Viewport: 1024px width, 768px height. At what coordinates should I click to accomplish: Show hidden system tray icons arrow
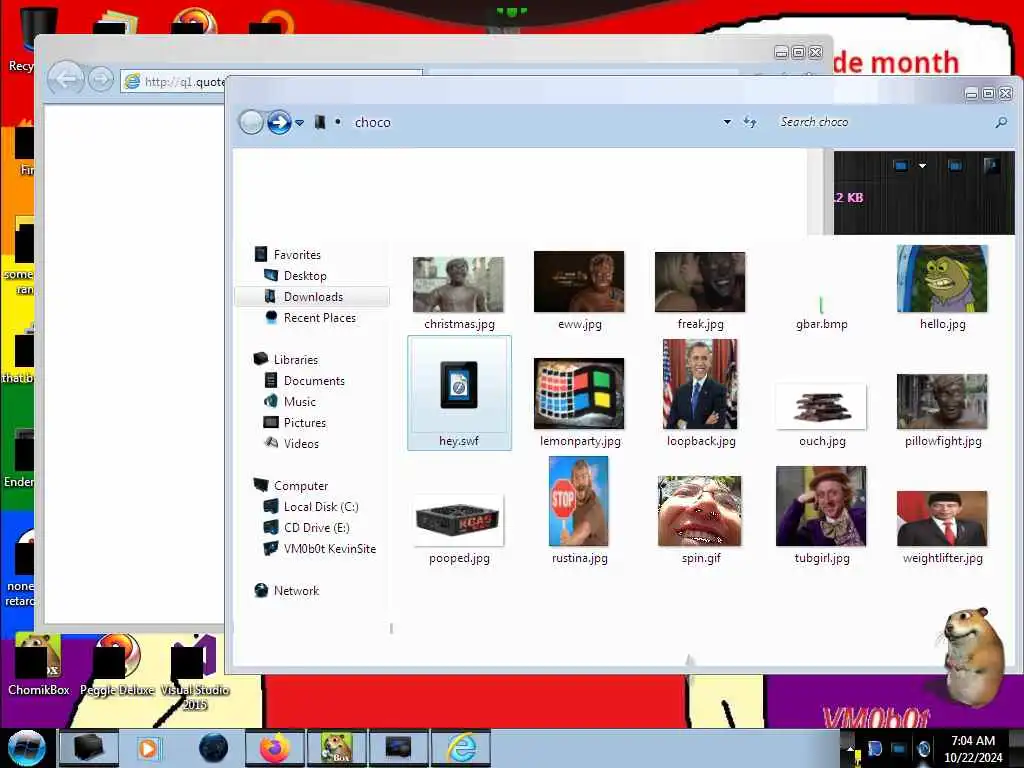tap(850, 747)
